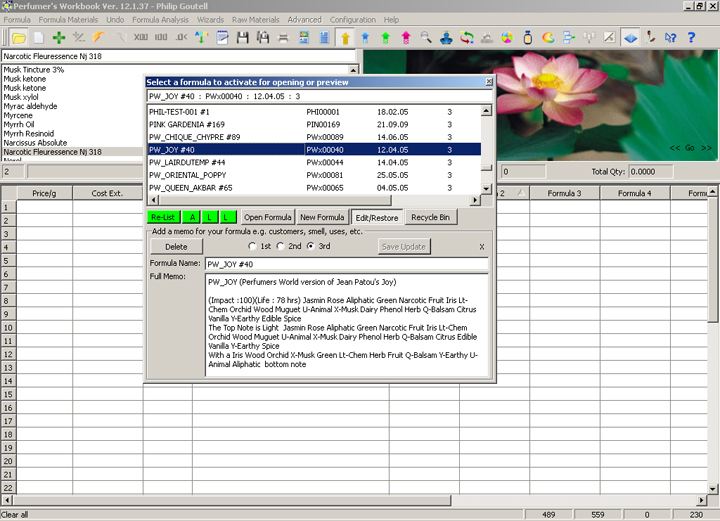Click the chemist figure icon
This screenshot has height=521, width=720.
pos(650,38)
